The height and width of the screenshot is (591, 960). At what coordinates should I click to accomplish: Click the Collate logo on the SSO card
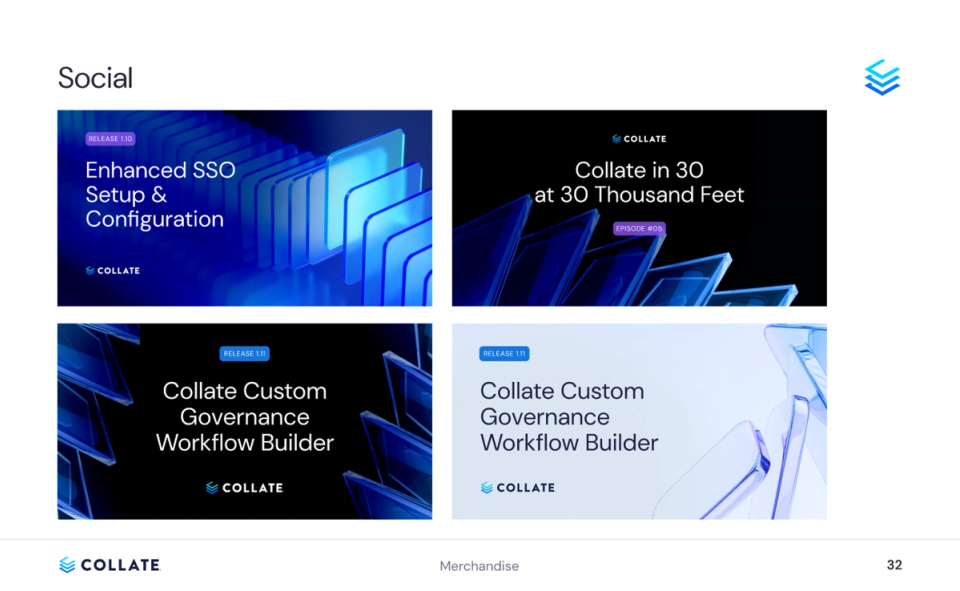click(x=113, y=270)
